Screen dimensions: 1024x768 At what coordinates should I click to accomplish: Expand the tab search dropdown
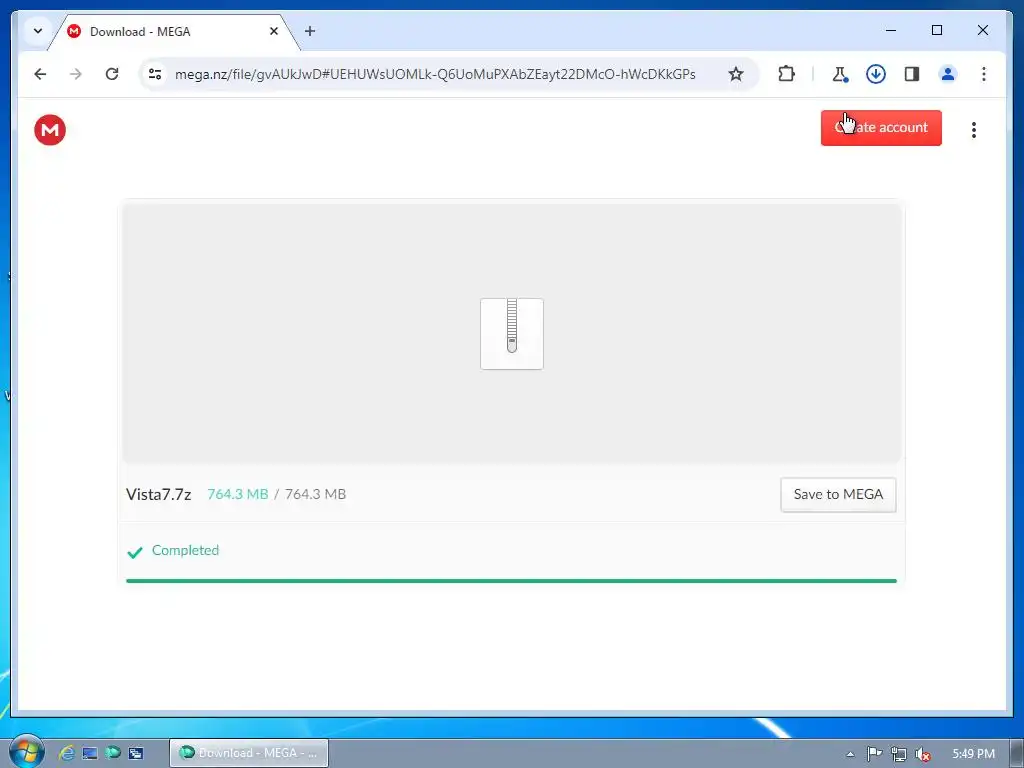(38, 31)
